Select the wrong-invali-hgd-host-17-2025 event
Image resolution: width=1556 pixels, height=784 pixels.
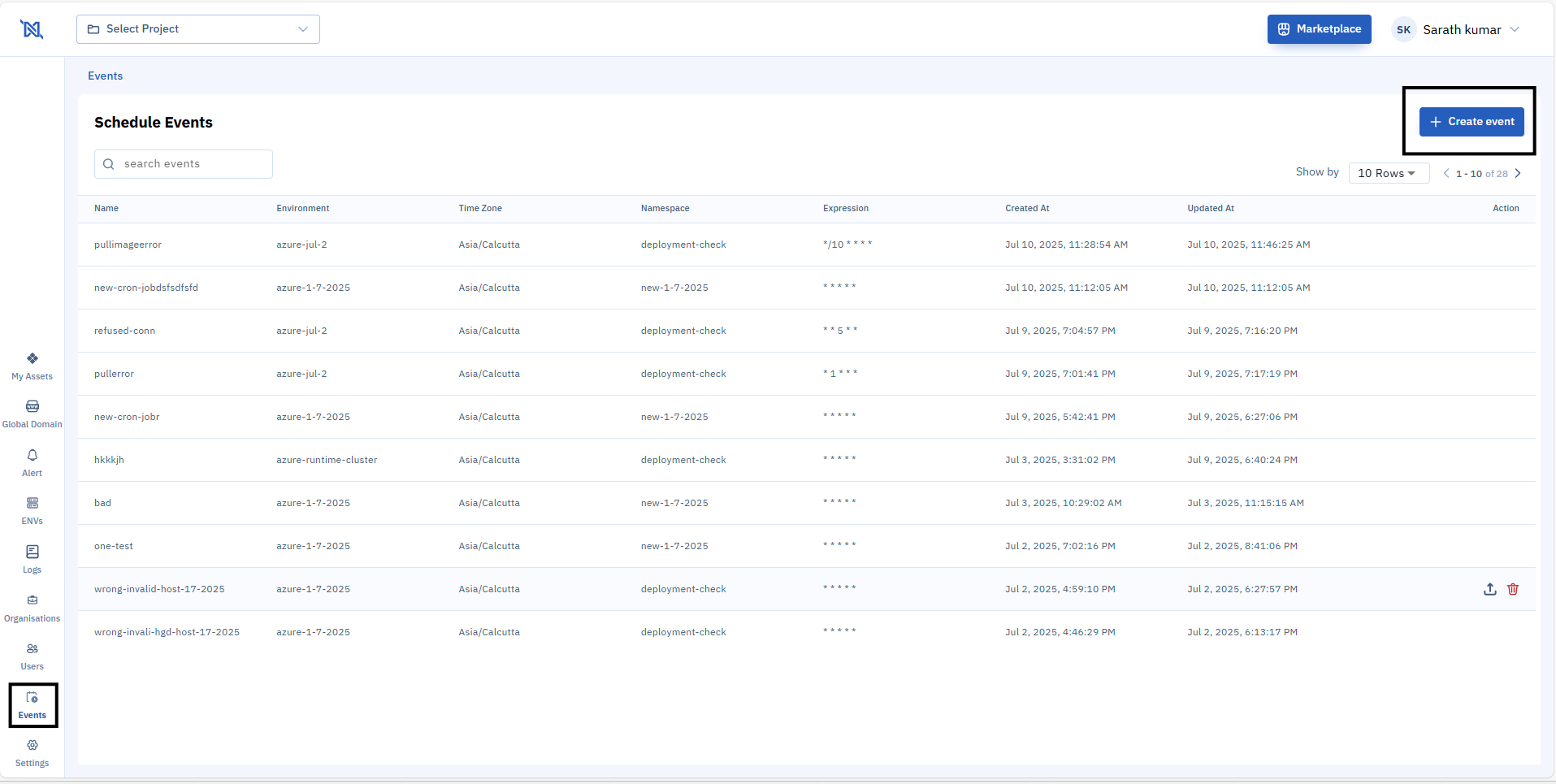tap(167, 632)
